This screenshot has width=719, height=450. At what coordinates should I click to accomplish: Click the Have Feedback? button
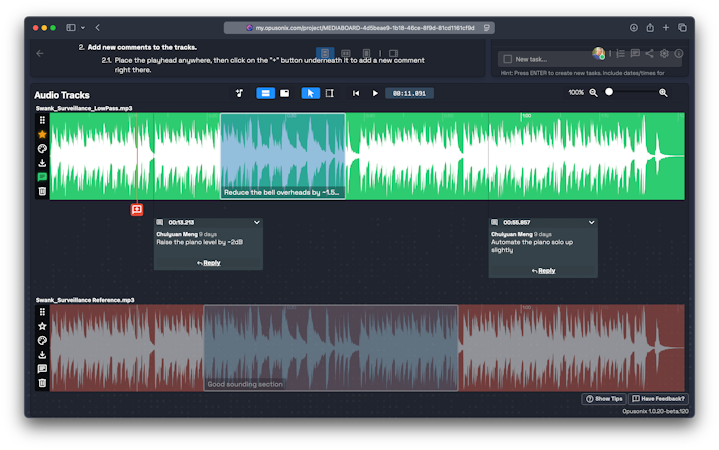click(658, 399)
